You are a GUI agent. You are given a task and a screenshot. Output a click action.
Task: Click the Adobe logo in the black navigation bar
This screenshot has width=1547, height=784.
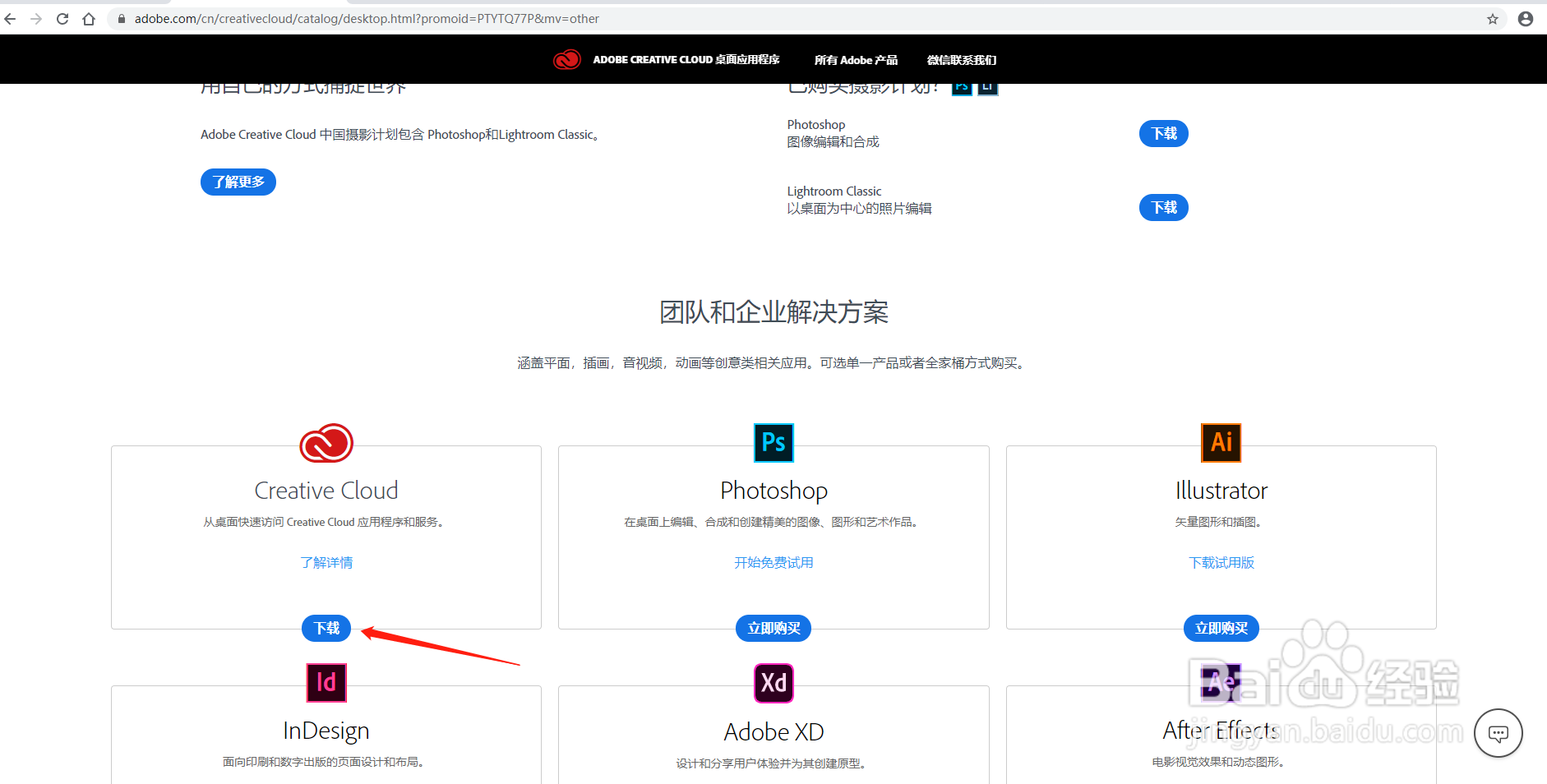(566, 59)
